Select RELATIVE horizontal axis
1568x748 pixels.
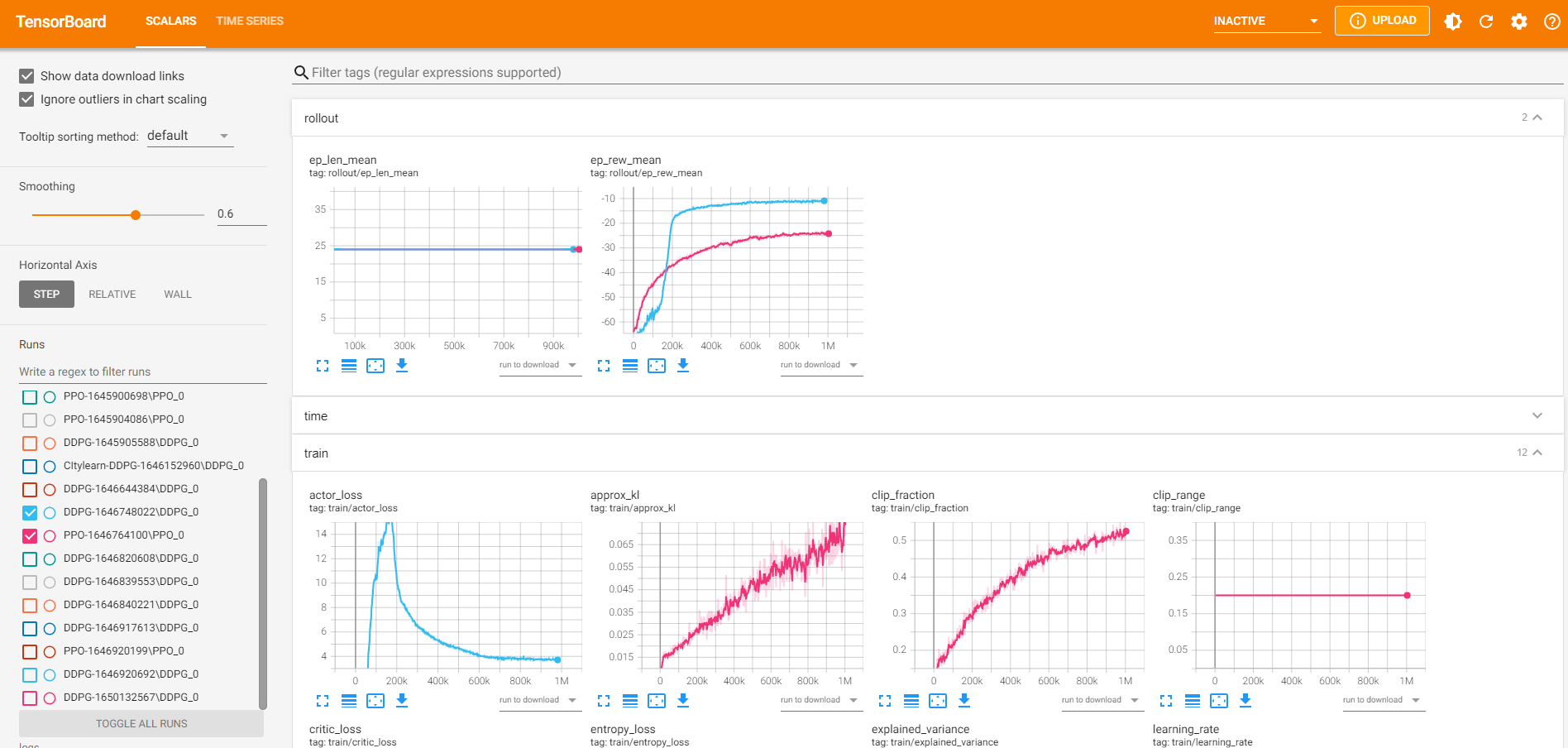click(112, 295)
